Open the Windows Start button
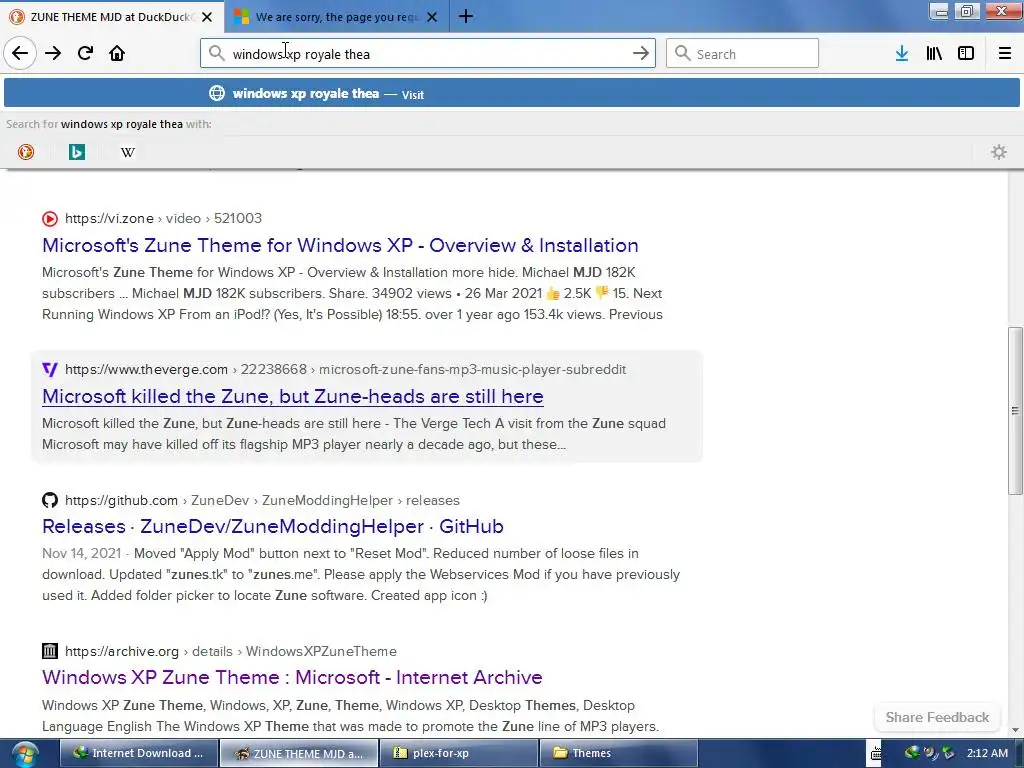The image size is (1024, 768). point(25,754)
